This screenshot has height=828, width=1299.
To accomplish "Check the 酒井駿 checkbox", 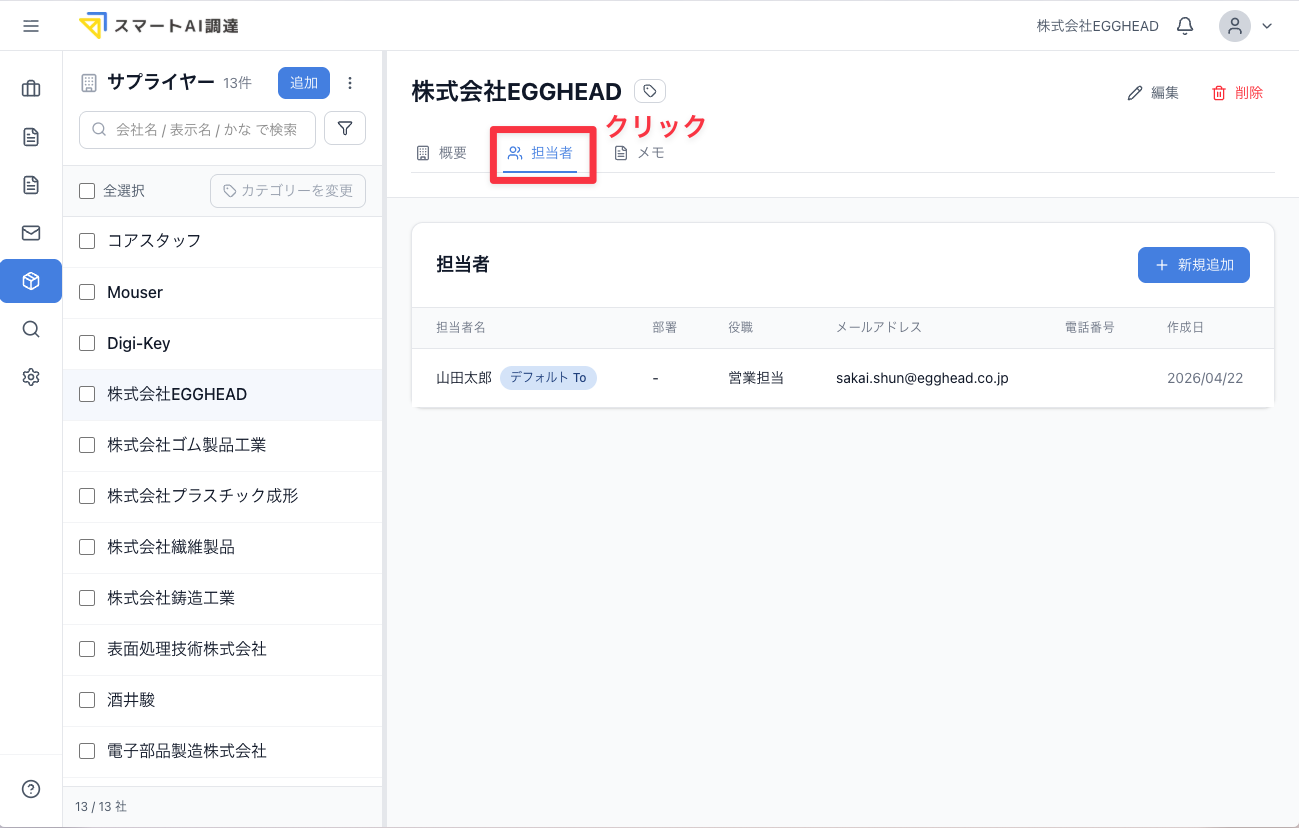I will (87, 700).
